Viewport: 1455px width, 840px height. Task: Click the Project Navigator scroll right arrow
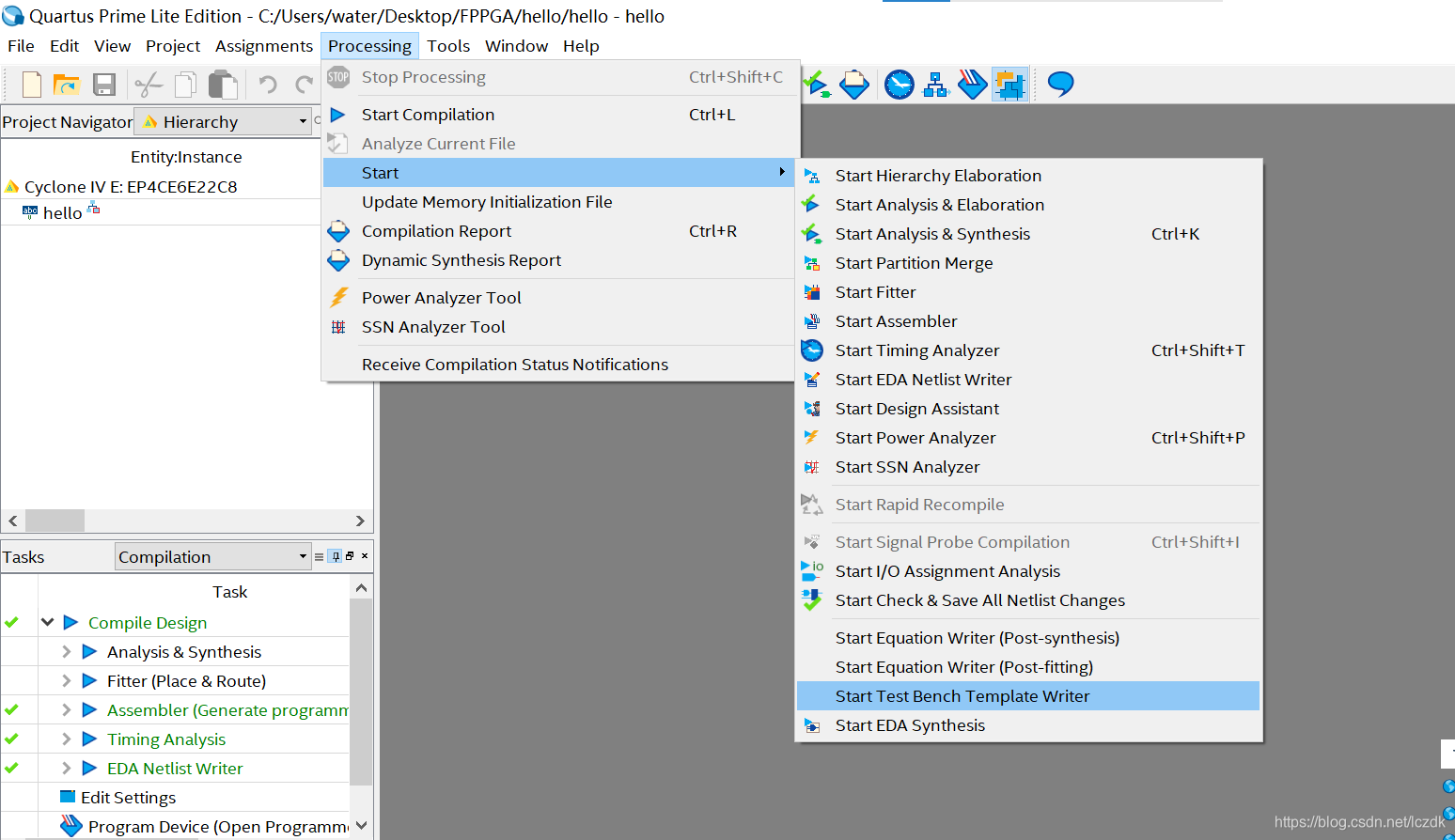point(360,521)
